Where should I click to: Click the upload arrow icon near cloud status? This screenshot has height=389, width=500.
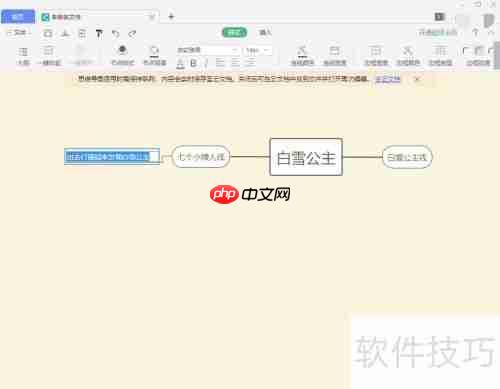pos(476,33)
